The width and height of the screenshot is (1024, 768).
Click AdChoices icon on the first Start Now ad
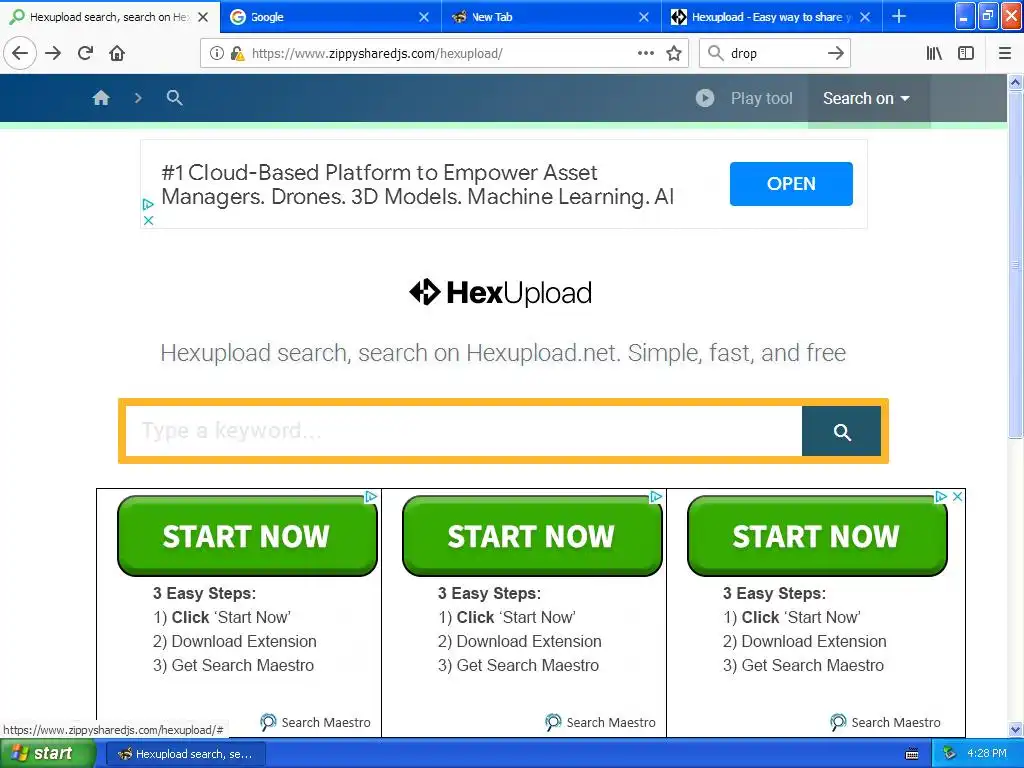(x=371, y=497)
